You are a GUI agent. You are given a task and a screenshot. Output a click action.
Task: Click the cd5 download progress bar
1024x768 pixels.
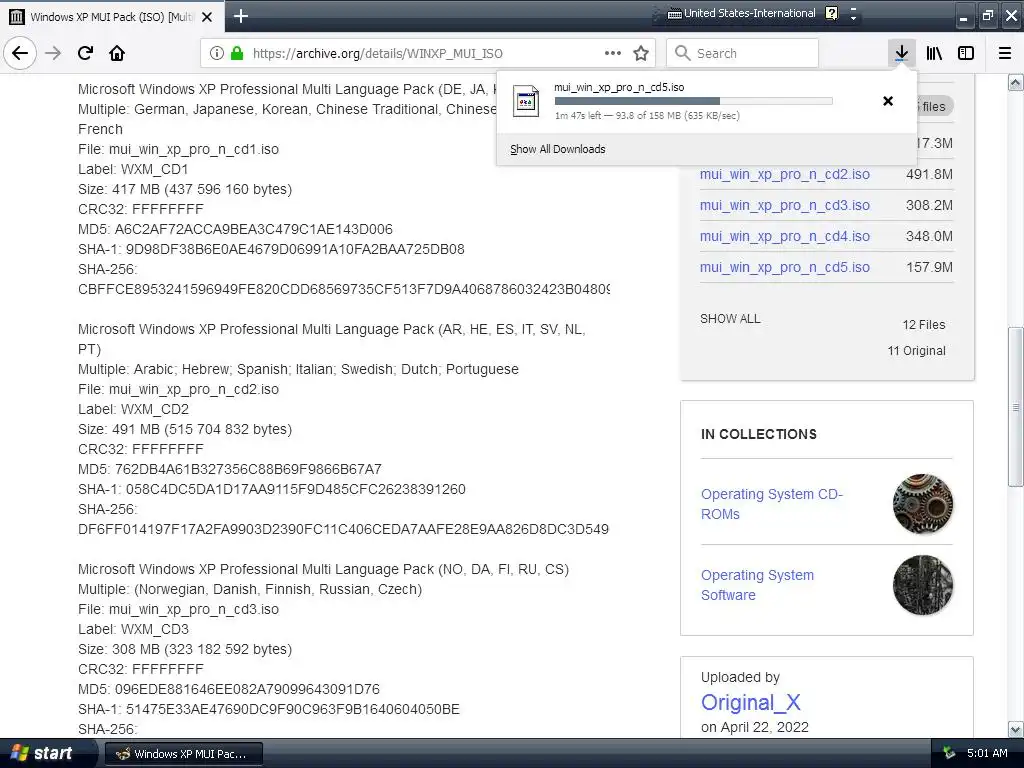pos(694,101)
